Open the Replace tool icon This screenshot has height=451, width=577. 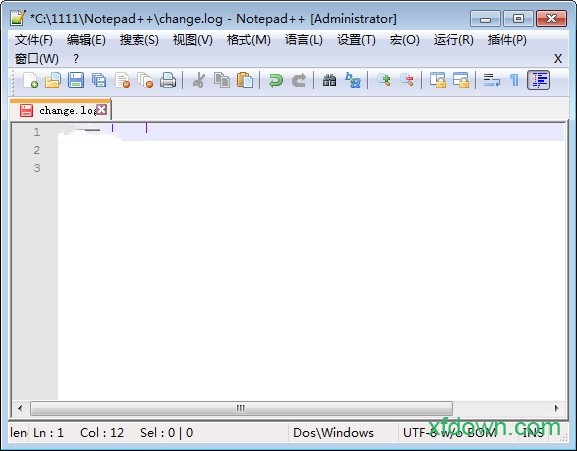[x=353, y=80]
